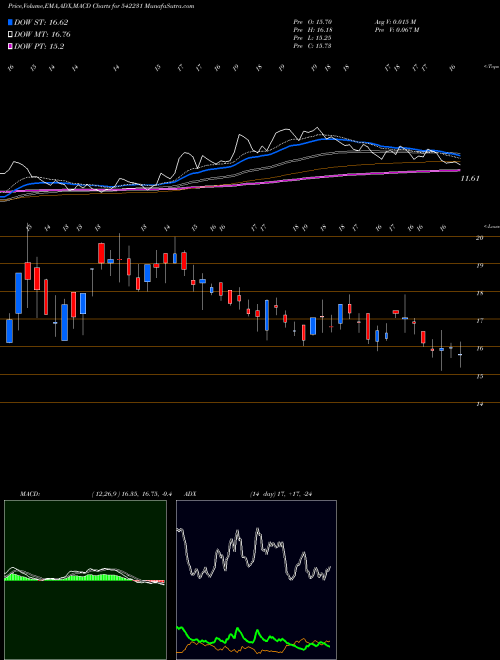Click the 'Avg V: 0.015 M' value
Screen dimensions: 500x660
395,21
